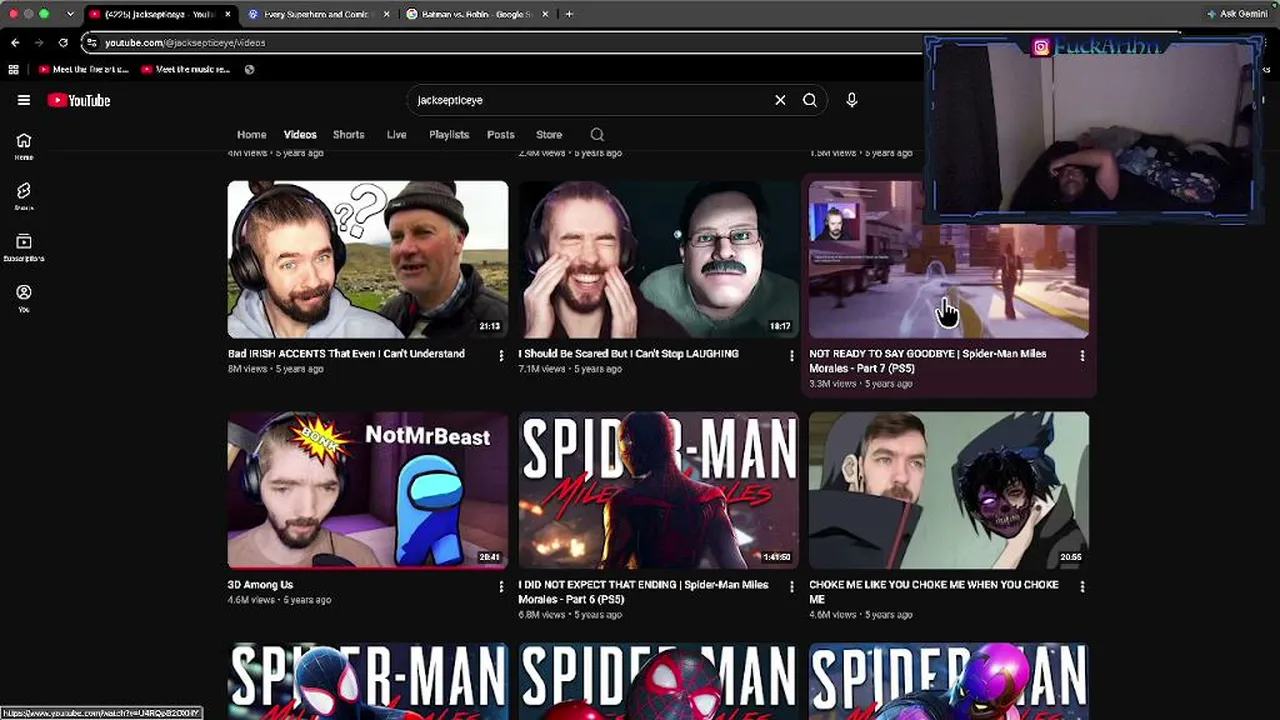Go to Home in the left sidebar
This screenshot has height=720, width=1280.
24,146
